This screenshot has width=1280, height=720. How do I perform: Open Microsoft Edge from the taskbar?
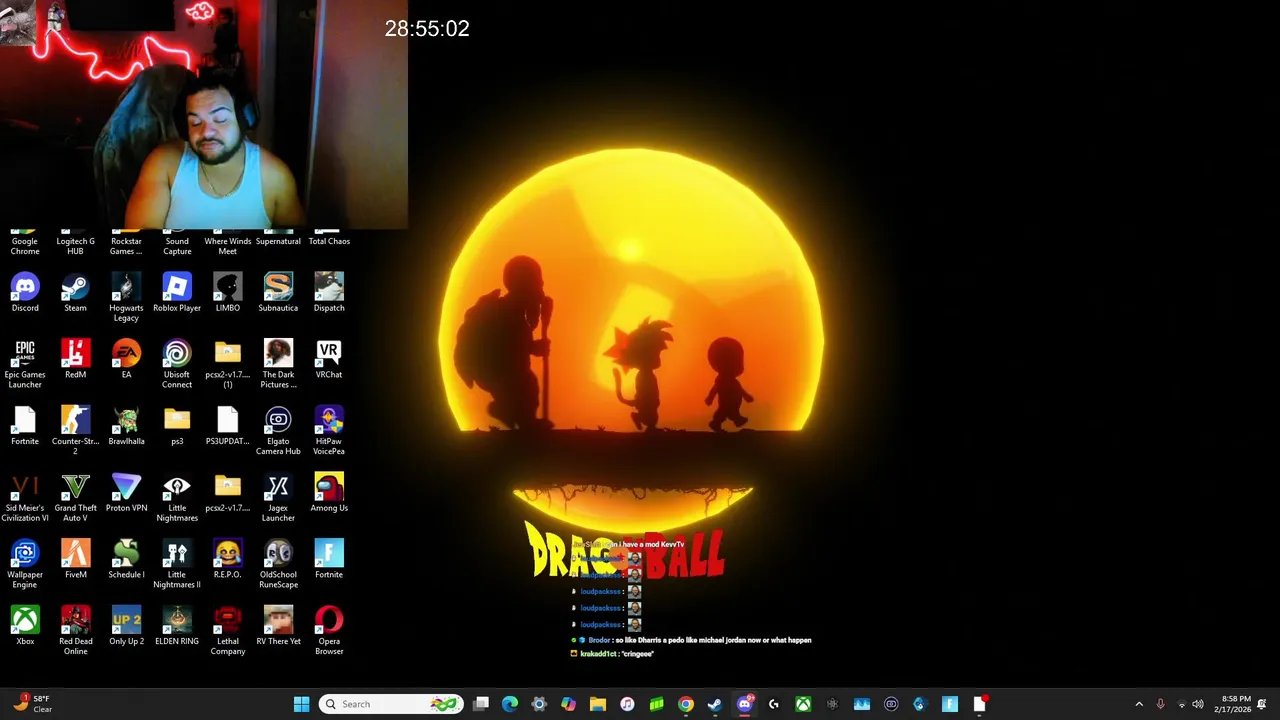(510, 704)
